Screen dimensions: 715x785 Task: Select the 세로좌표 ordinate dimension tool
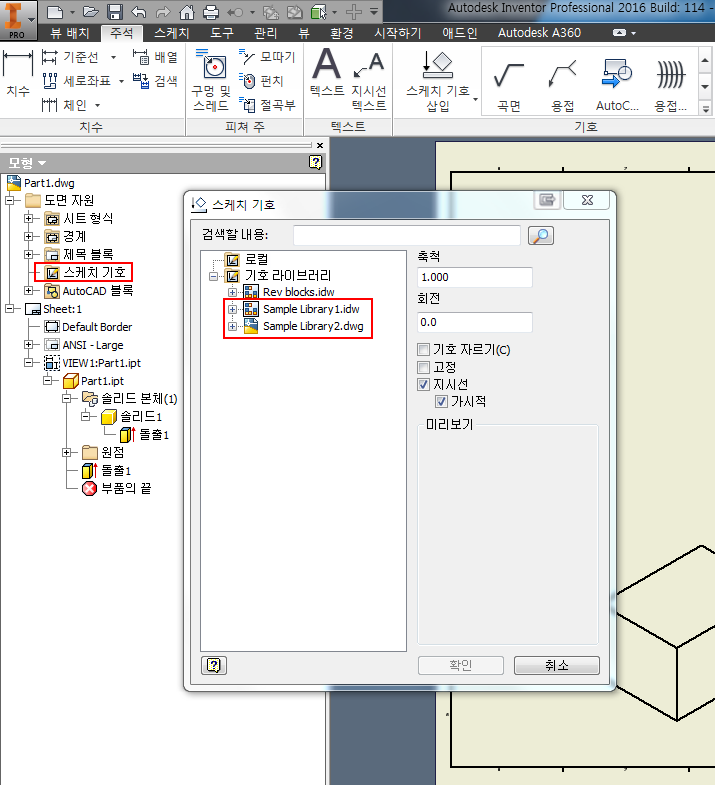click(x=77, y=81)
